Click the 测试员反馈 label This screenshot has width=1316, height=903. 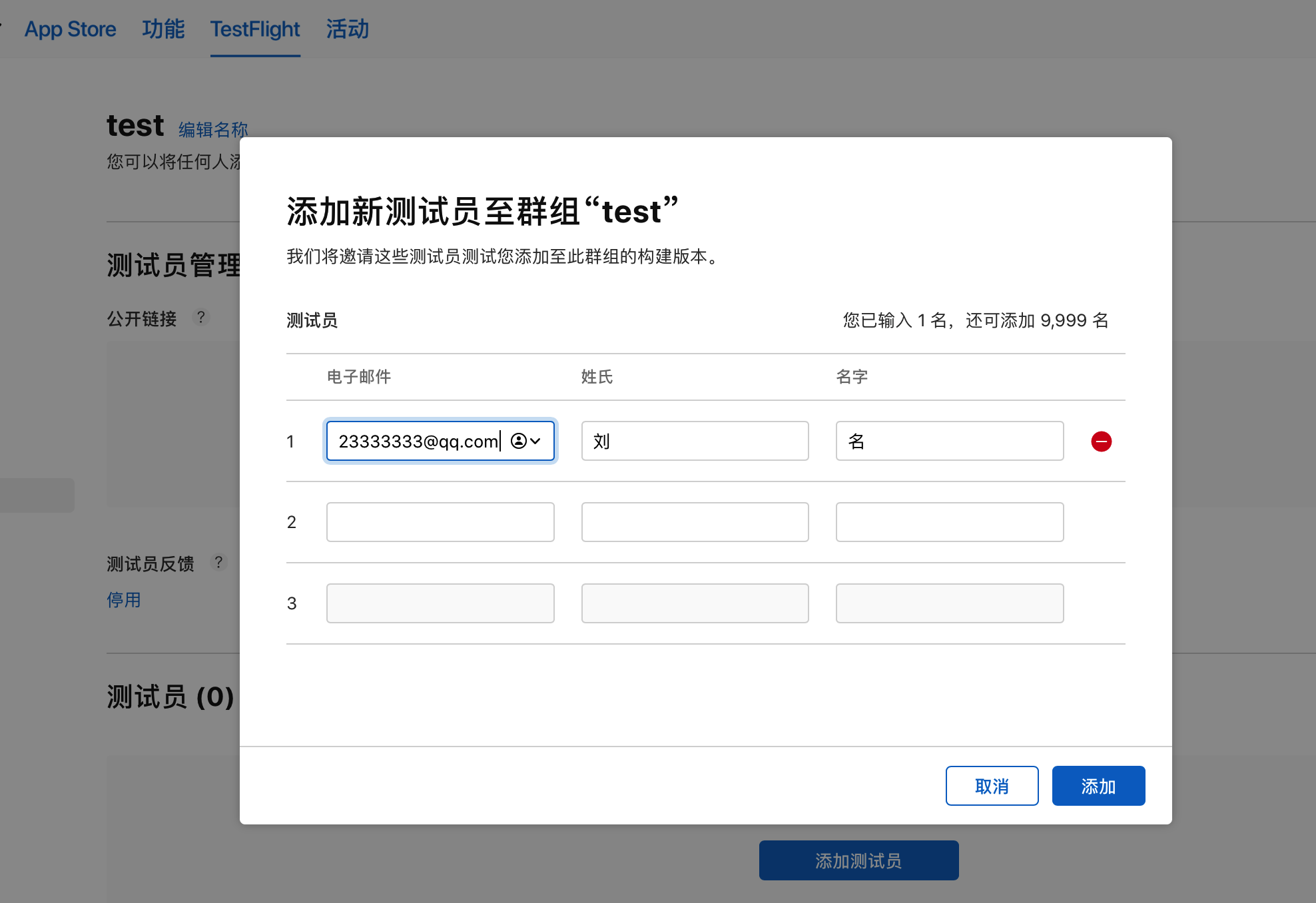151,564
